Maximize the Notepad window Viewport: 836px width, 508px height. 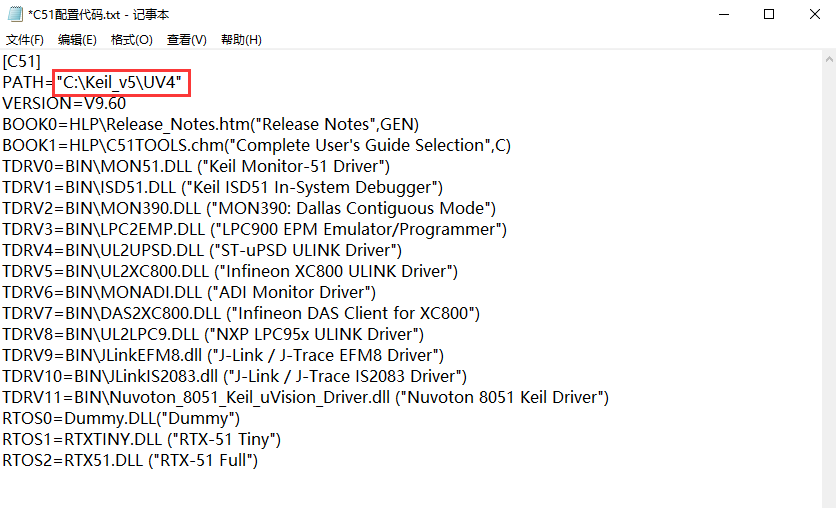pyautogui.click(x=768, y=14)
